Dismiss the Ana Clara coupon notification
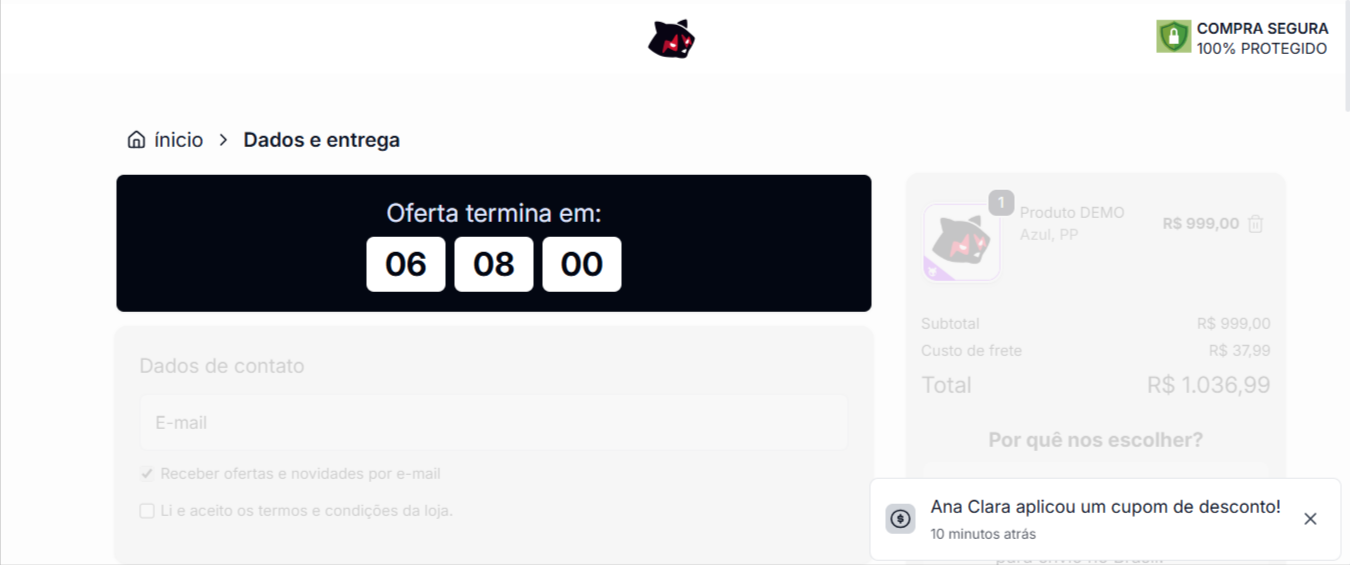The image size is (1350, 565). (x=1310, y=518)
